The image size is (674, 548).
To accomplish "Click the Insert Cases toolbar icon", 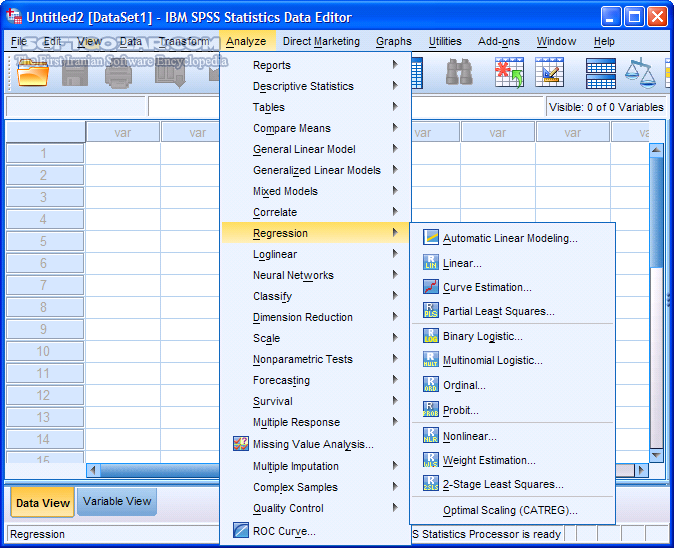I will 509,72.
